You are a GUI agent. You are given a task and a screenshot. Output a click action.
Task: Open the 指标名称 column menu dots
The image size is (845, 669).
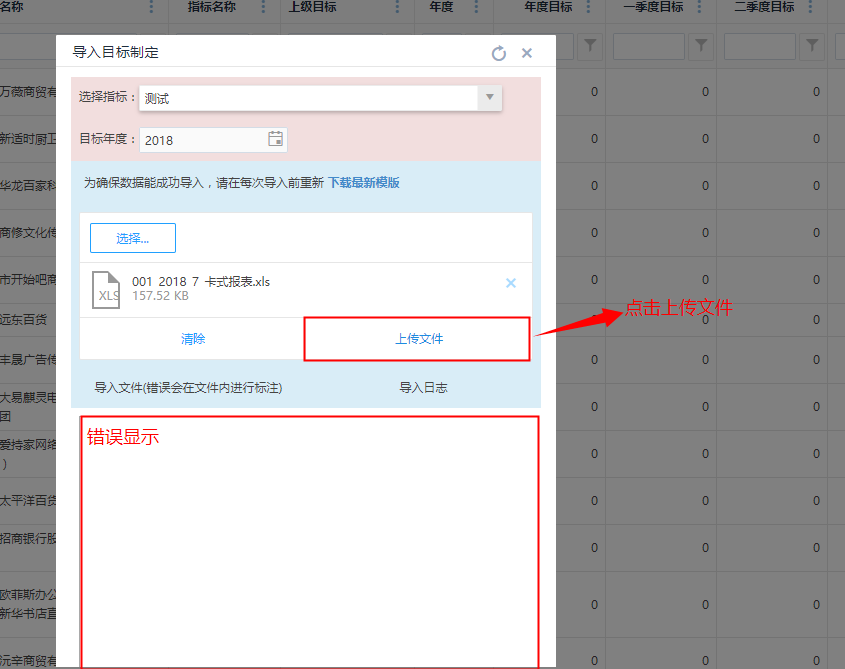click(x=263, y=8)
